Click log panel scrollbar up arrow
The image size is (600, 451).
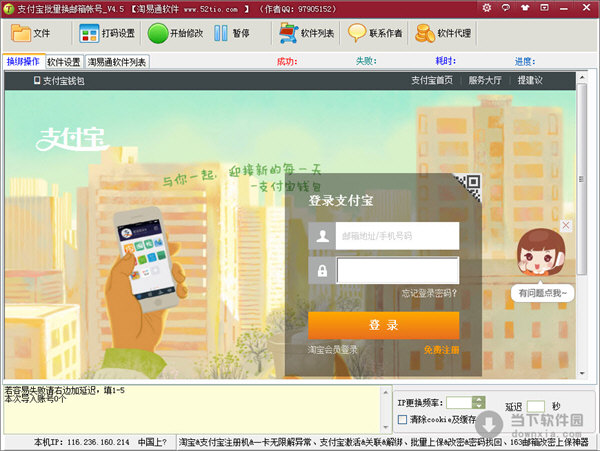386,392
